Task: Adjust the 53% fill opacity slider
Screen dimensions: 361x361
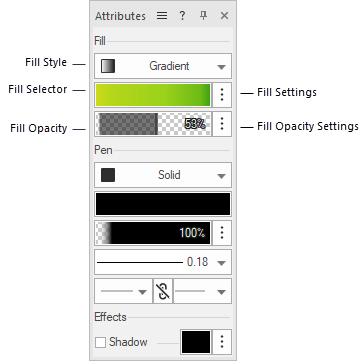Action: coord(153,124)
